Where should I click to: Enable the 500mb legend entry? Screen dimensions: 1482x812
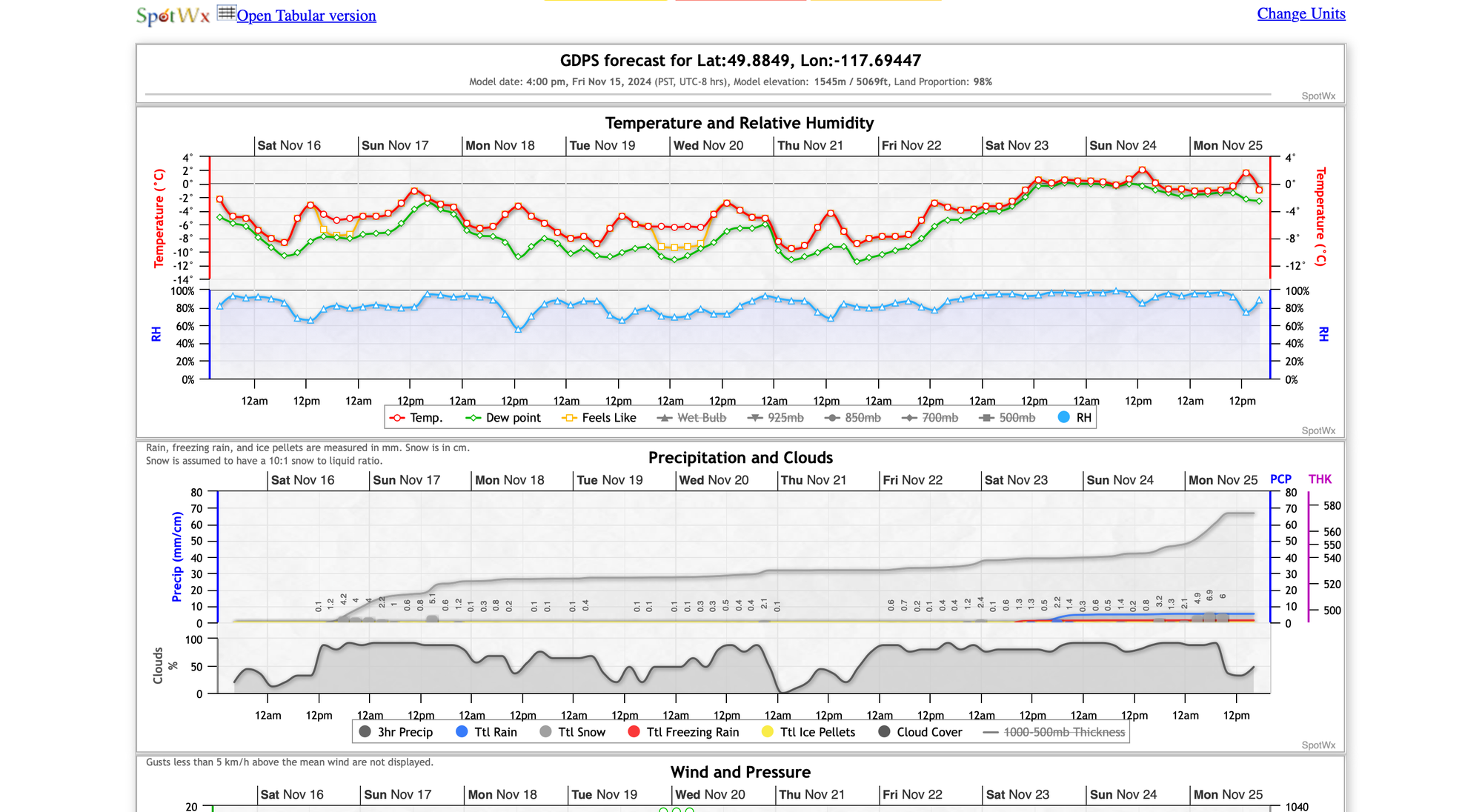click(1007, 418)
